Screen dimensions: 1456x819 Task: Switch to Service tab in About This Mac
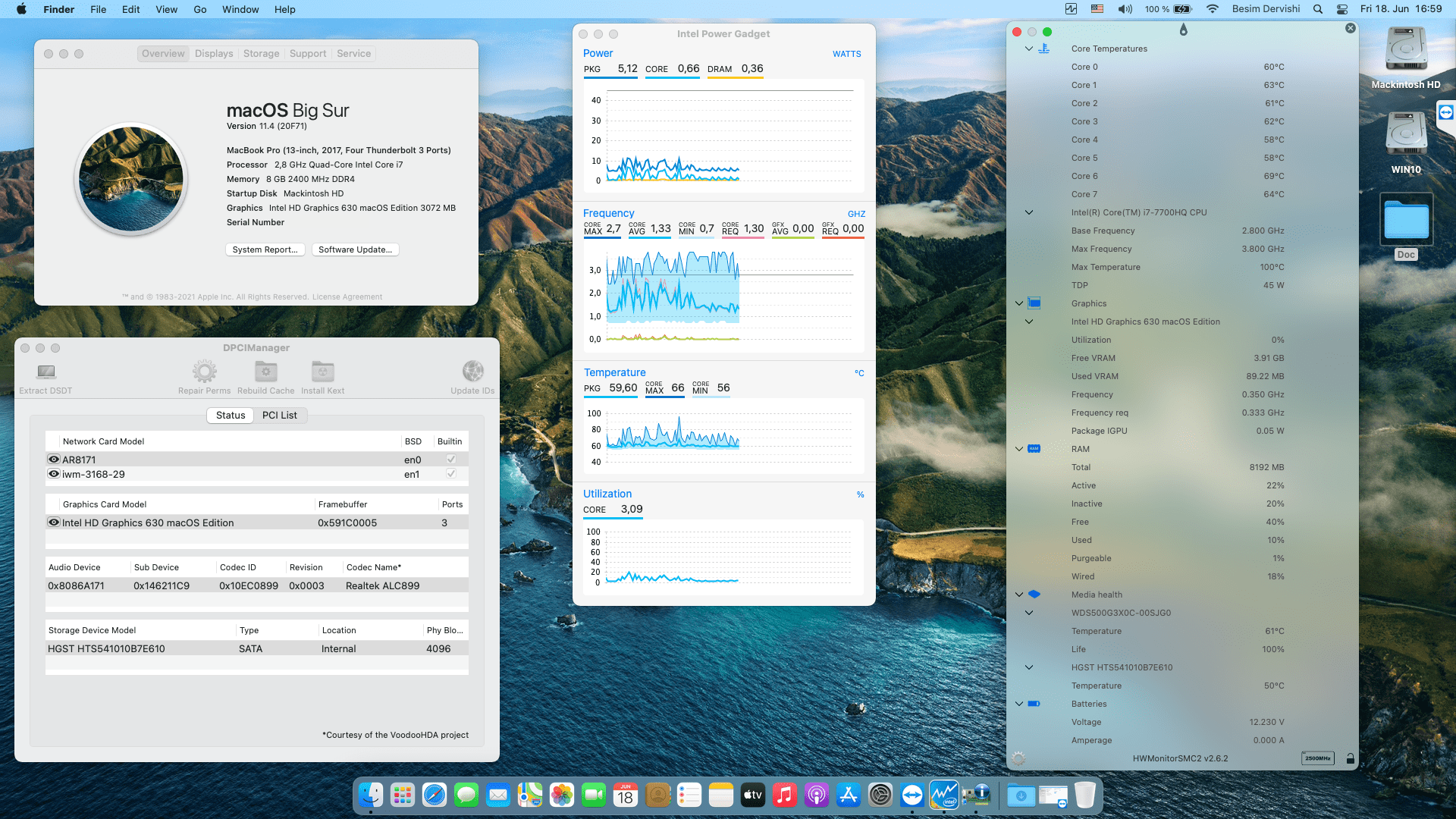353,54
